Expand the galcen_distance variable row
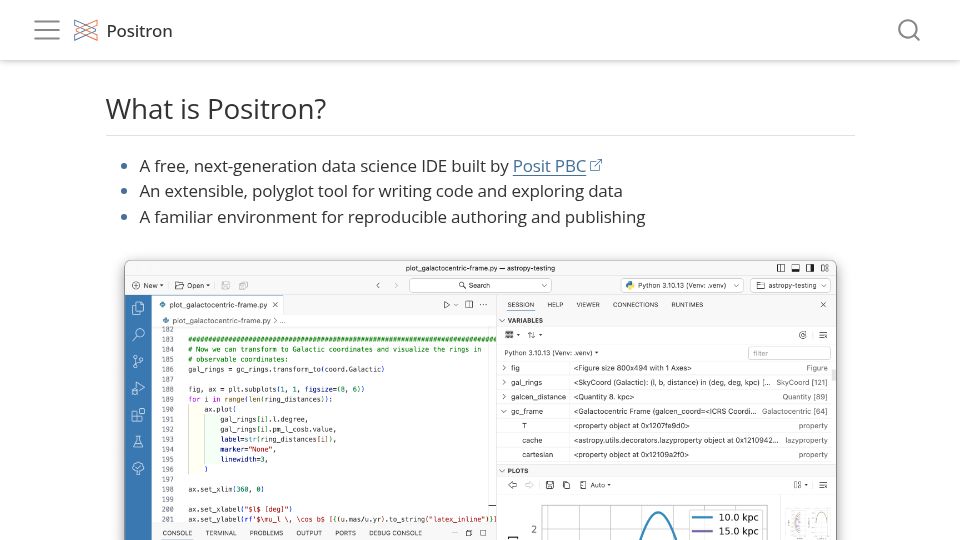This screenshot has width=960, height=540. [x=504, y=397]
